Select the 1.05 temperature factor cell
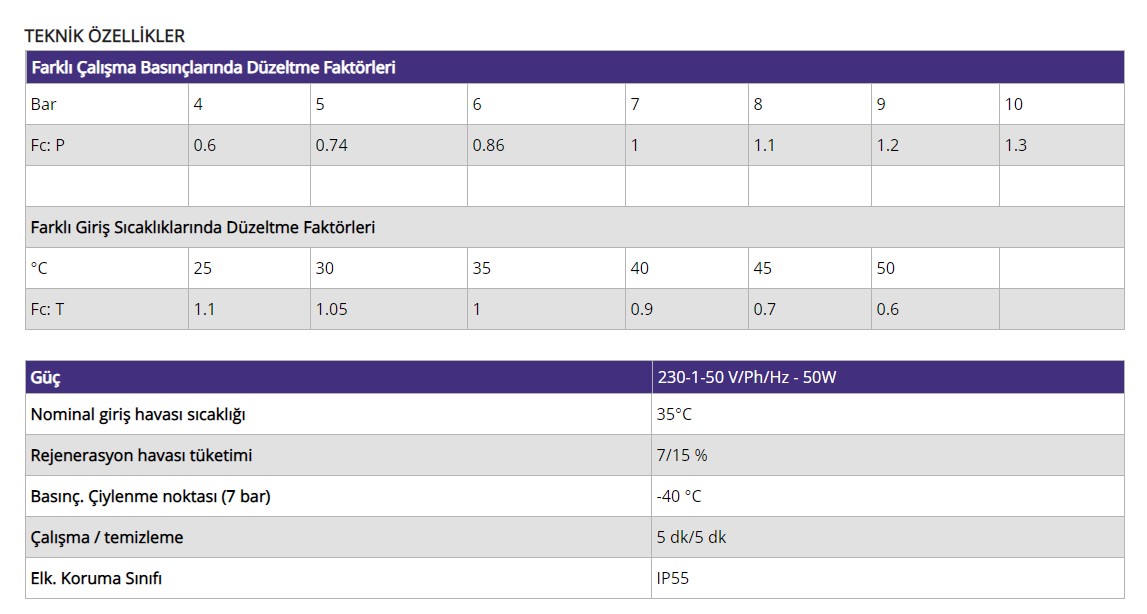 tap(332, 309)
